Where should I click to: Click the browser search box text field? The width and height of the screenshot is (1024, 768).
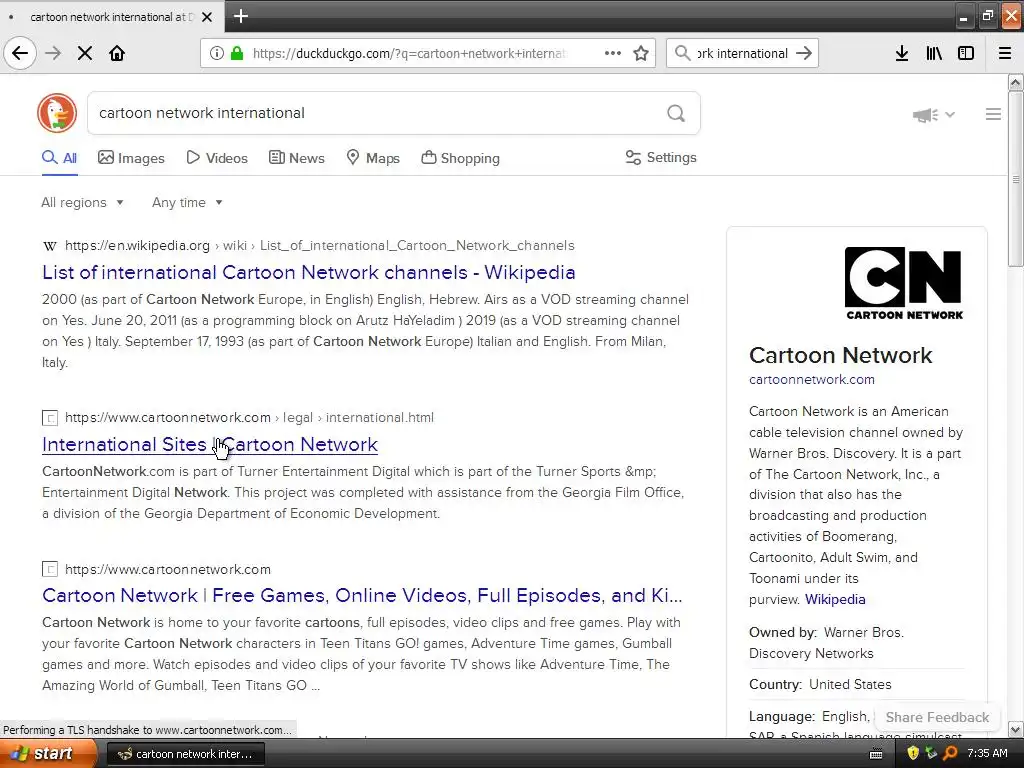point(743,54)
